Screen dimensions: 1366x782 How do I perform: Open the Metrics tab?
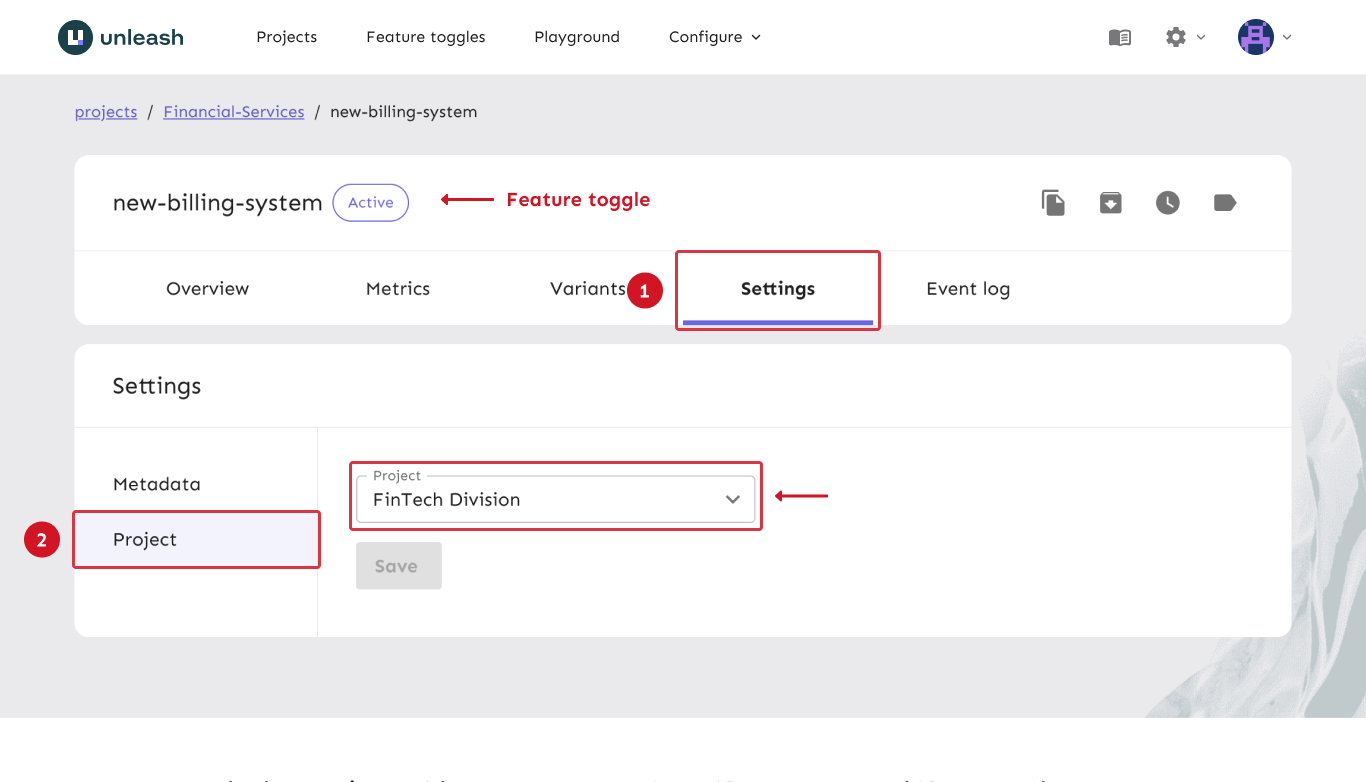click(397, 289)
